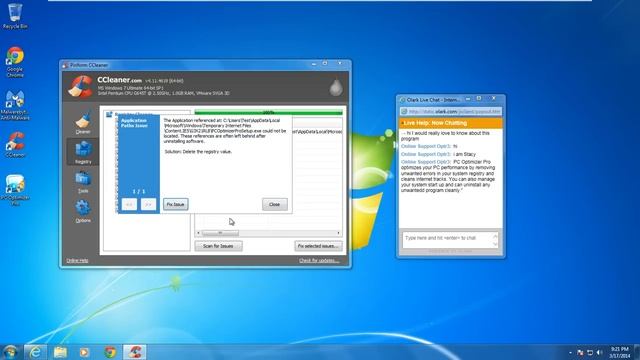Screen dimensions: 640x360
Task: Click the CCleaner logo in header
Action: 80,87
